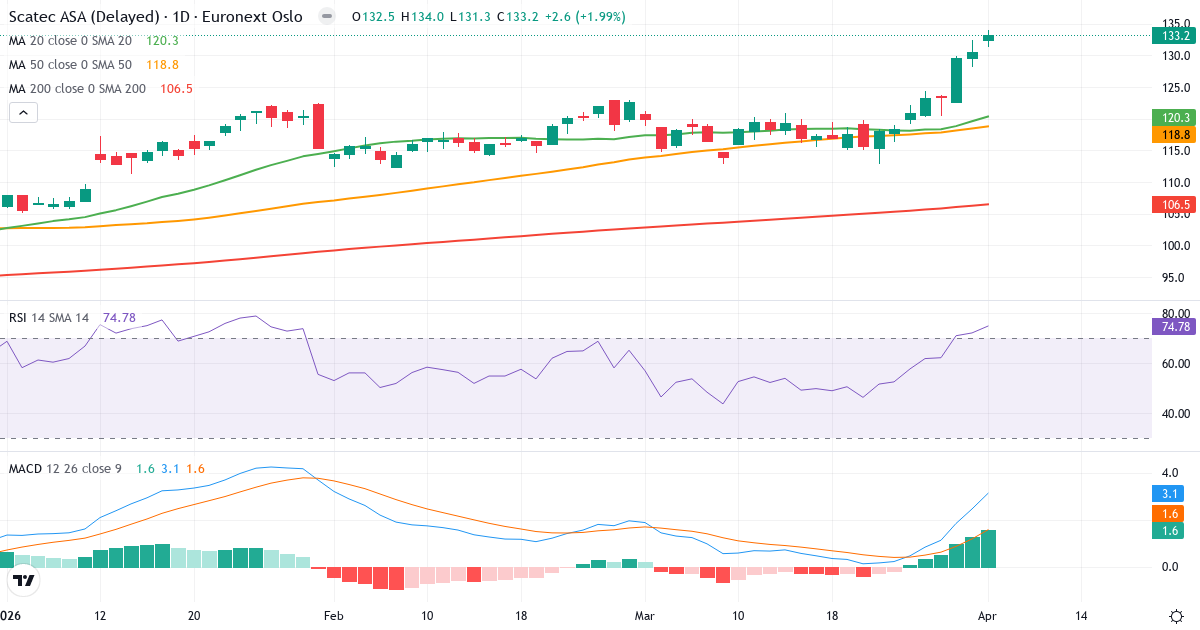Select the MA 50 indicator legend
This screenshot has width=1200, height=630.
point(70,65)
